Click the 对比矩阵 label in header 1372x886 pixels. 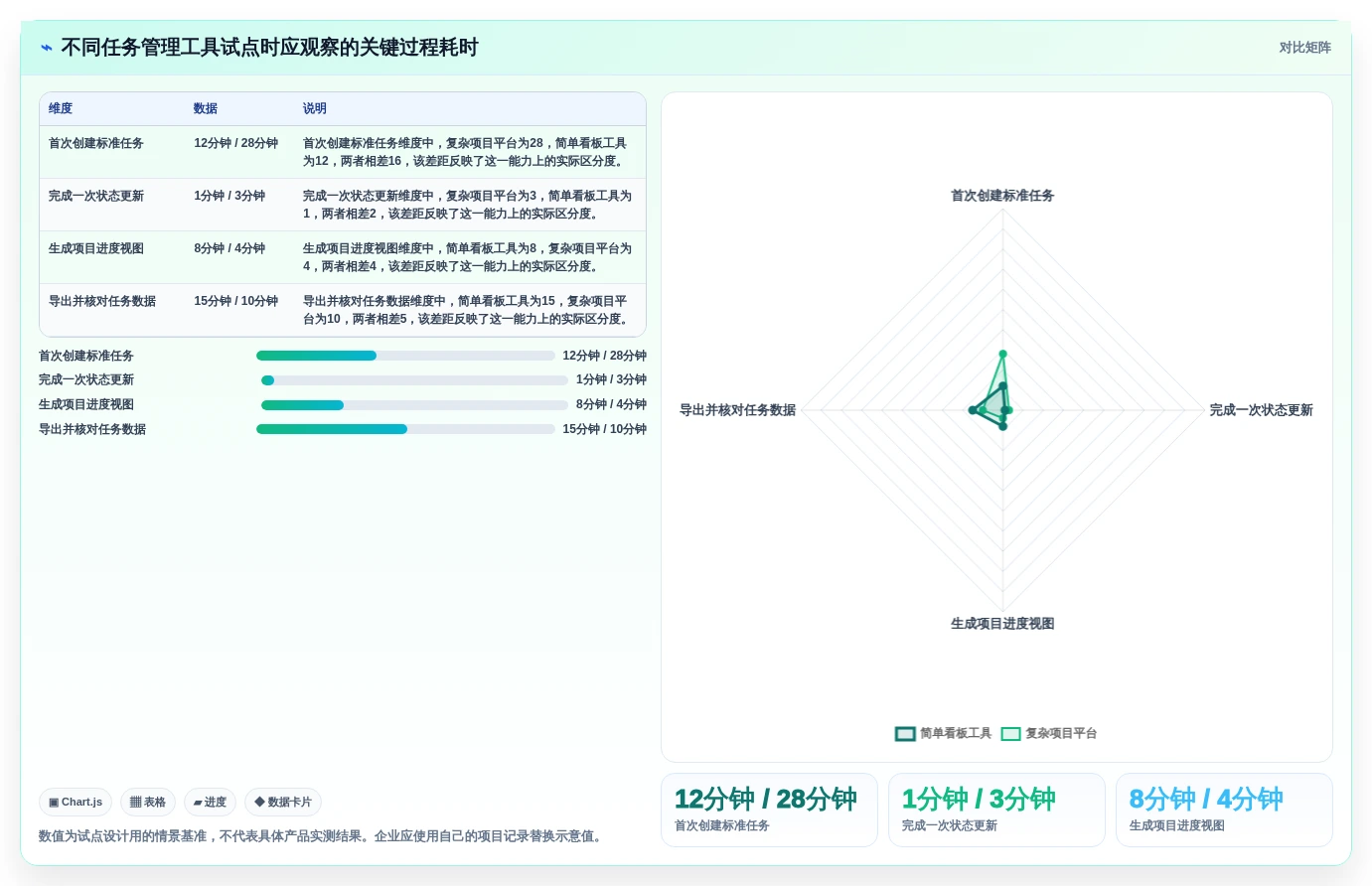[x=1304, y=48]
